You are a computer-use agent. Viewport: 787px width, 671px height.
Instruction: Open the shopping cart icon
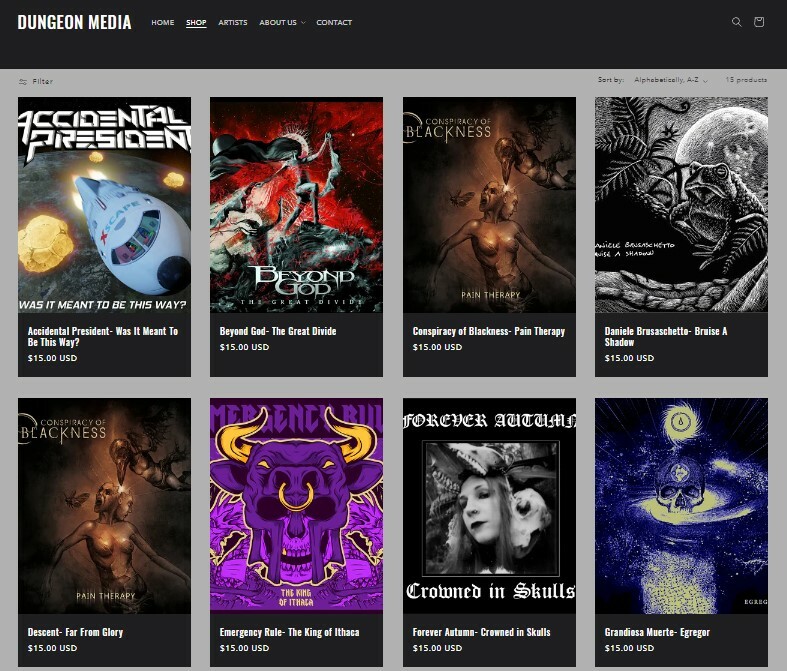tap(759, 22)
